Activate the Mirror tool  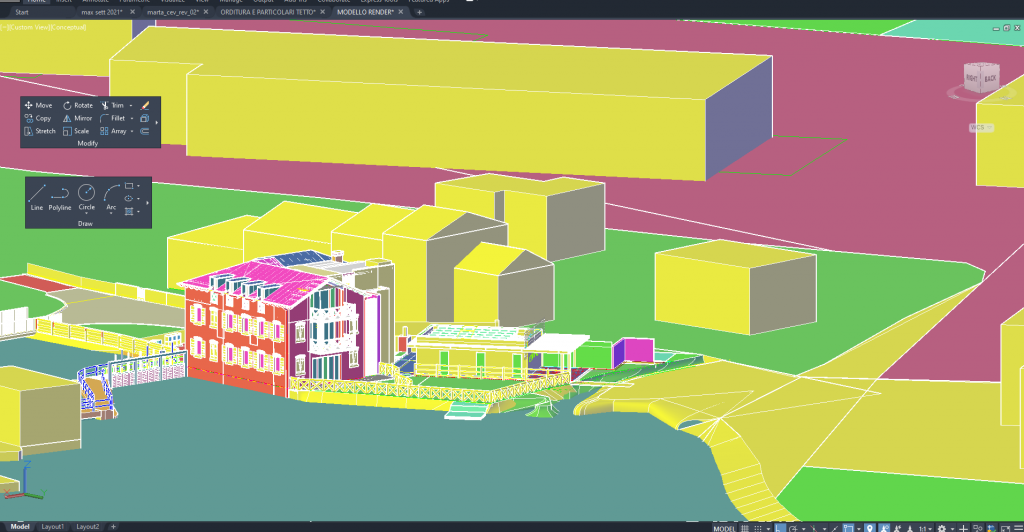coord(78,118)
